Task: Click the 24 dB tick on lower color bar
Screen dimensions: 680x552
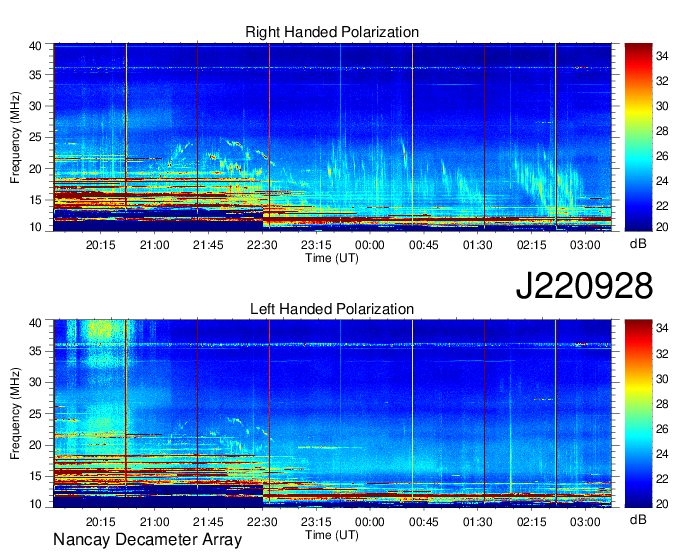Action: coord(662,454)
